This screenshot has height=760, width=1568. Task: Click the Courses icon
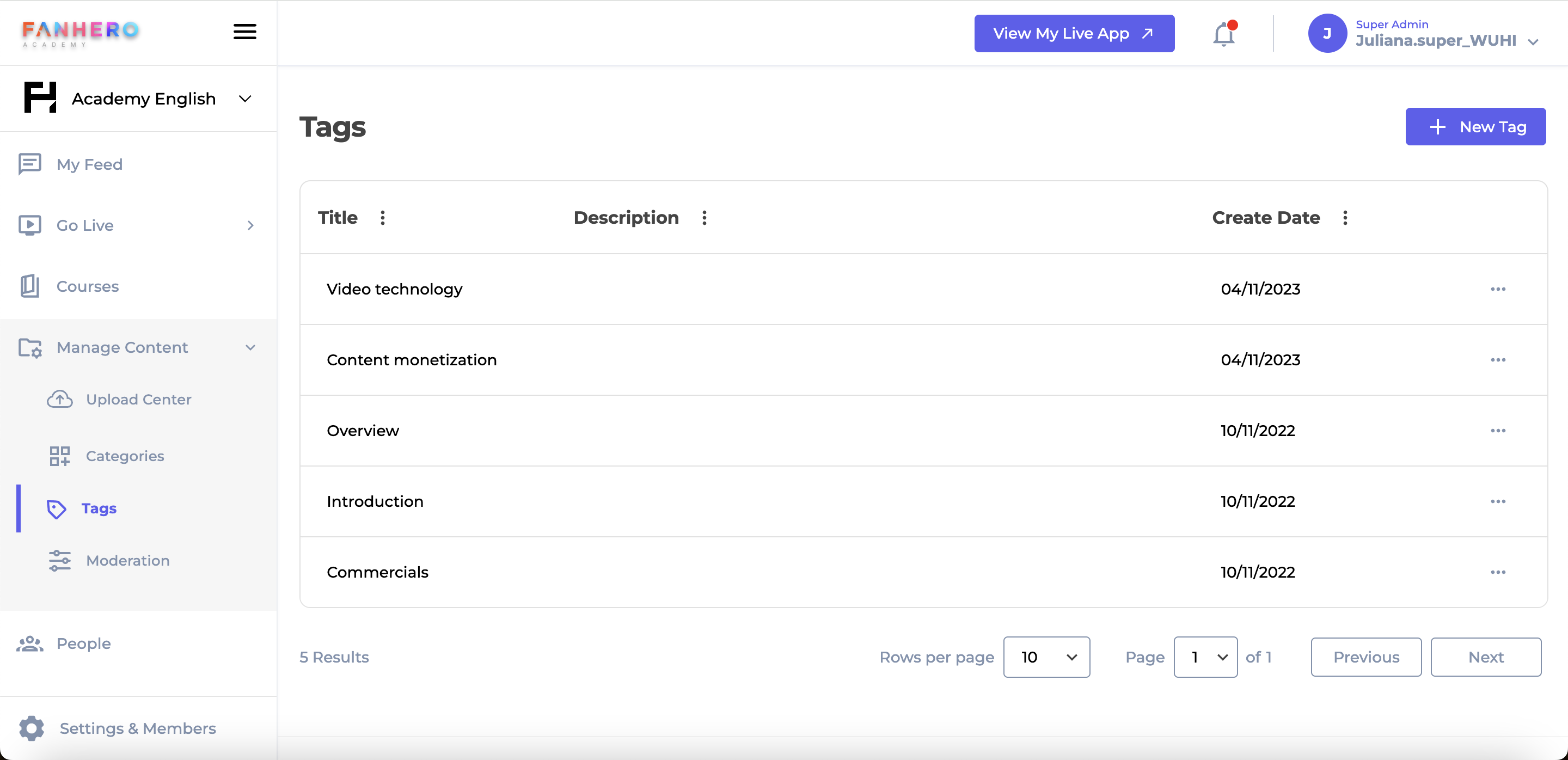(x=31, y=286)
